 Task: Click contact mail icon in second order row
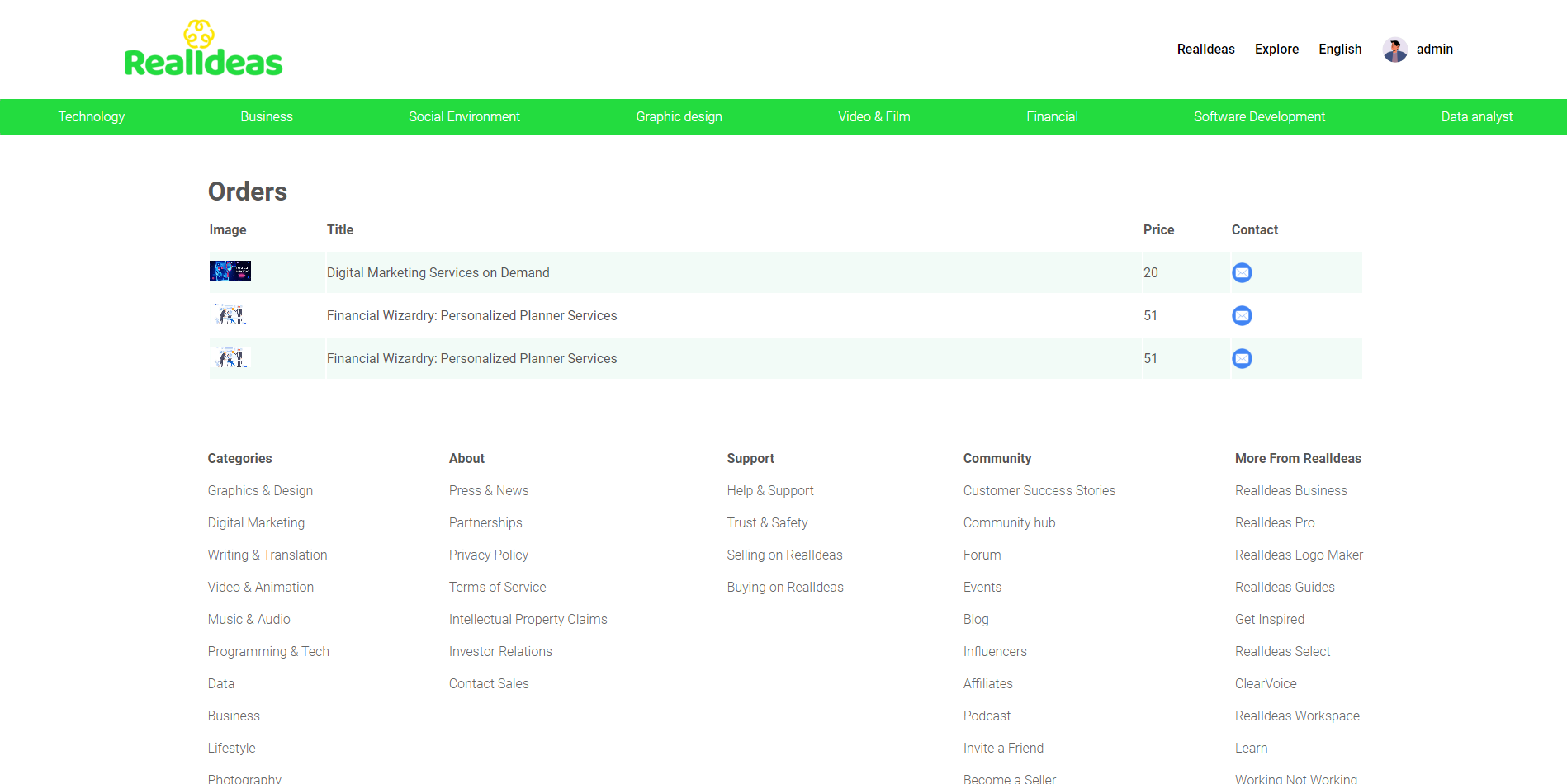tap(1242, 315)
